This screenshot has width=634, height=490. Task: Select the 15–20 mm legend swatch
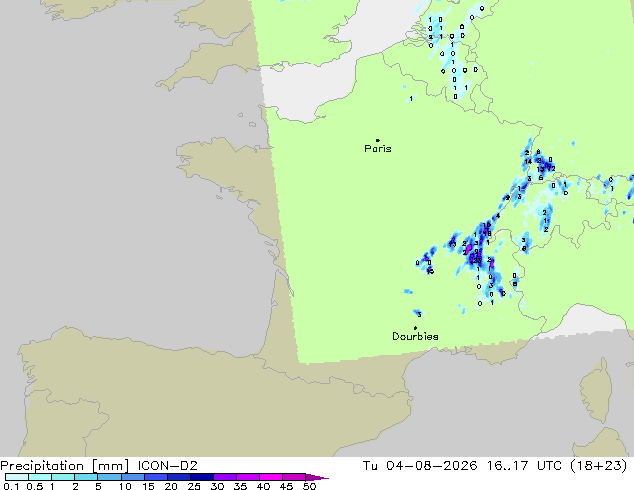[155, 477]
